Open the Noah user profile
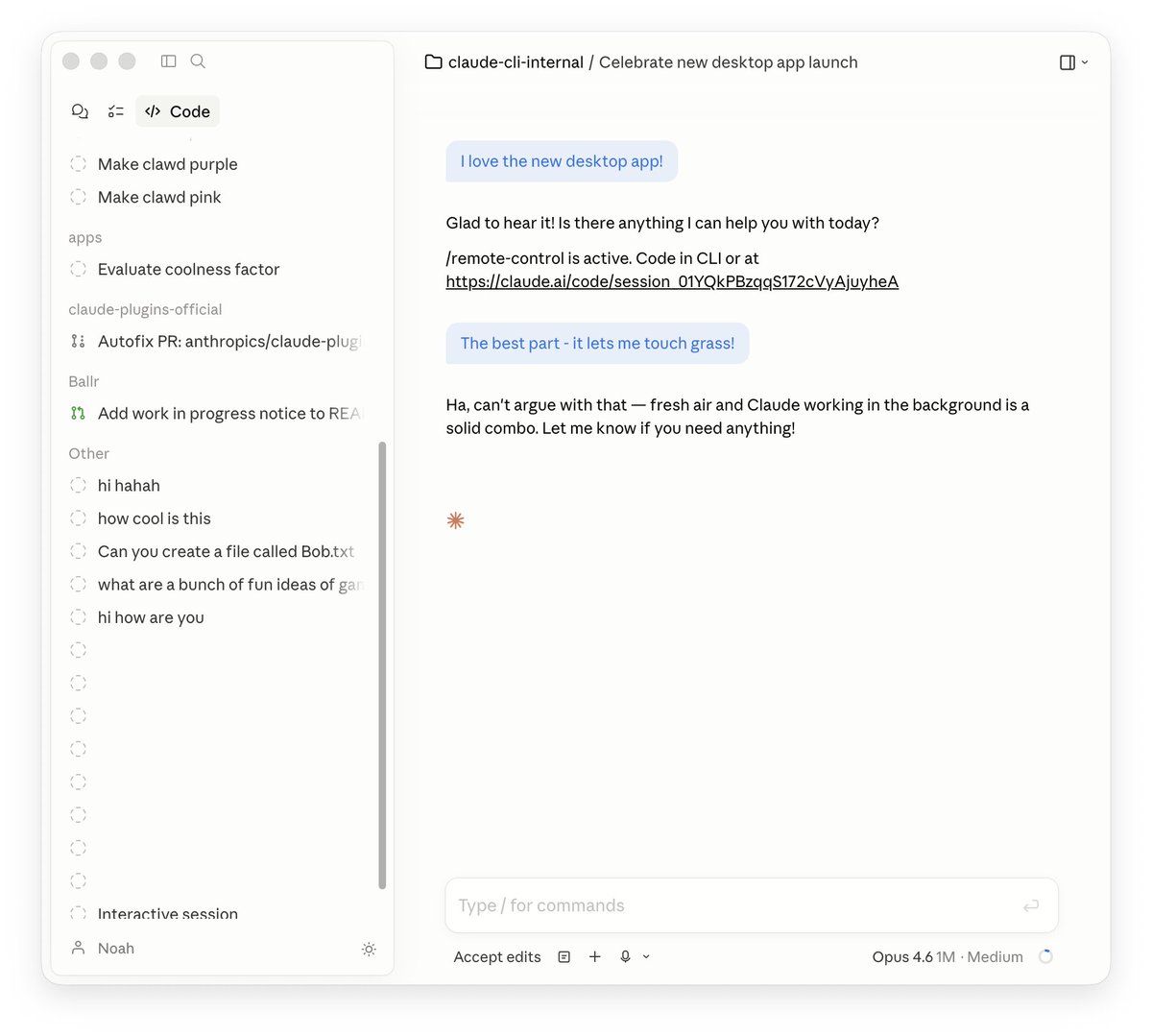The height and width of the screenshot is (1036, 1152). pyautogui.click(x=103, y=949)
